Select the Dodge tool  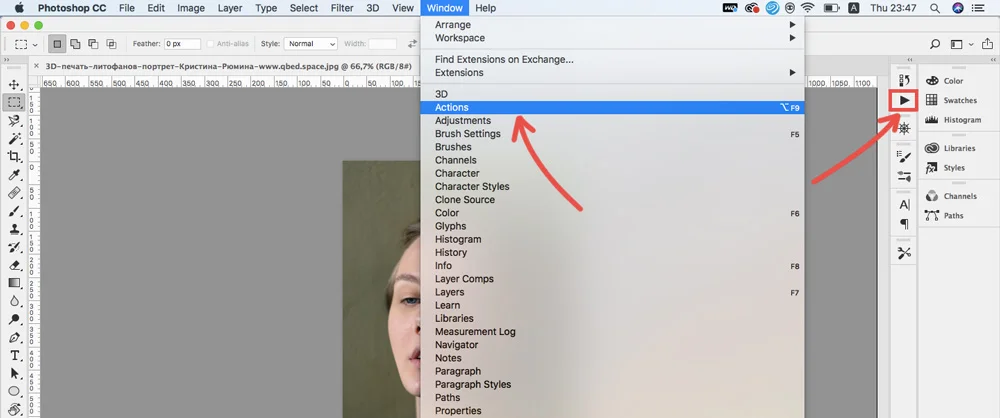pos(13,319)
